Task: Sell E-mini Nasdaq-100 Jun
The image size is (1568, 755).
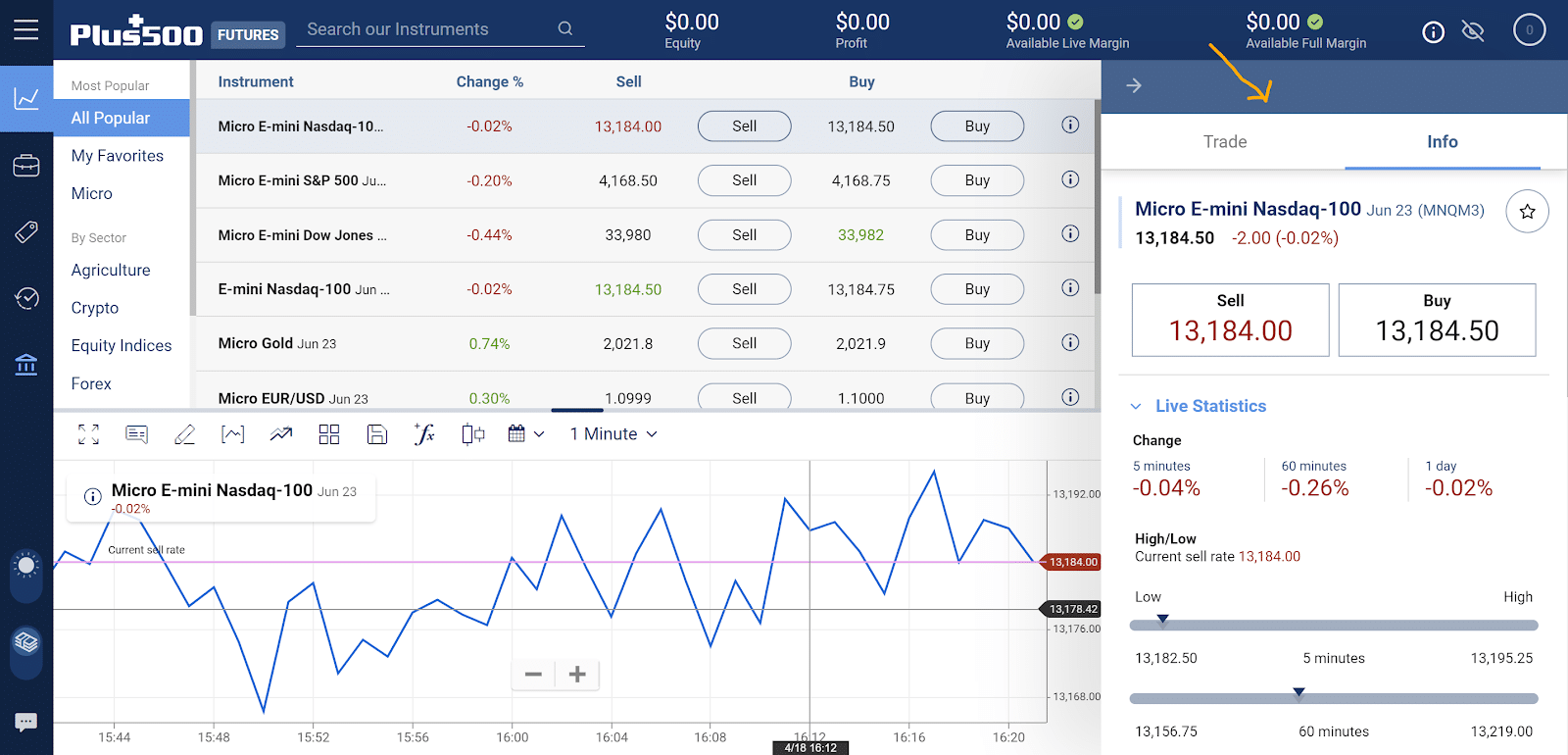Action: coord(745,289)
